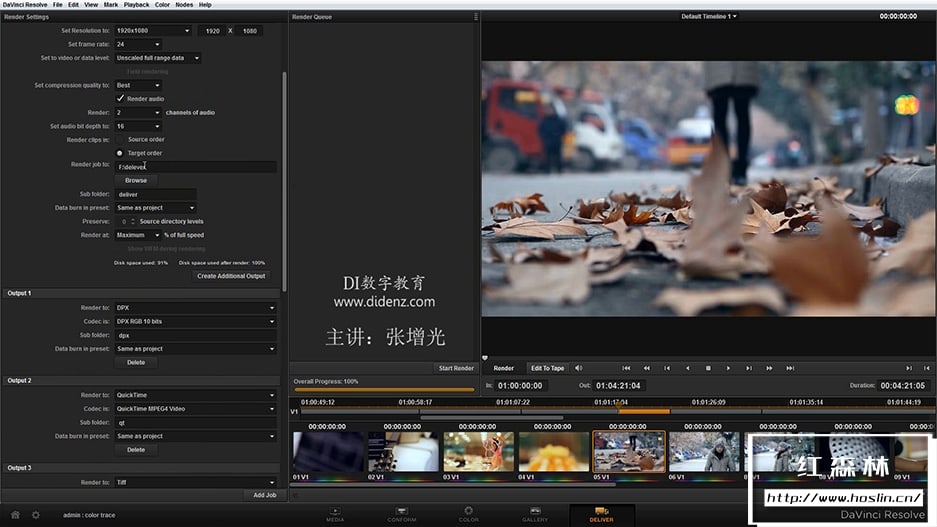Switch to the Edit To Tape tab
The height and width of the screenshot is (527, 937).
(x=547, y=368)
